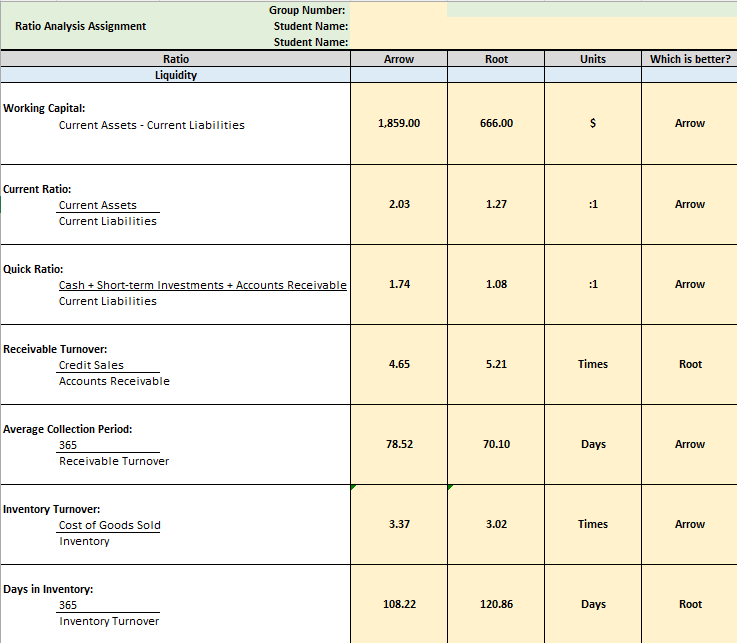Select Root days in inventory value 120.86
Viewport: 737px width, 643px height.
click(x=496, y=604)
